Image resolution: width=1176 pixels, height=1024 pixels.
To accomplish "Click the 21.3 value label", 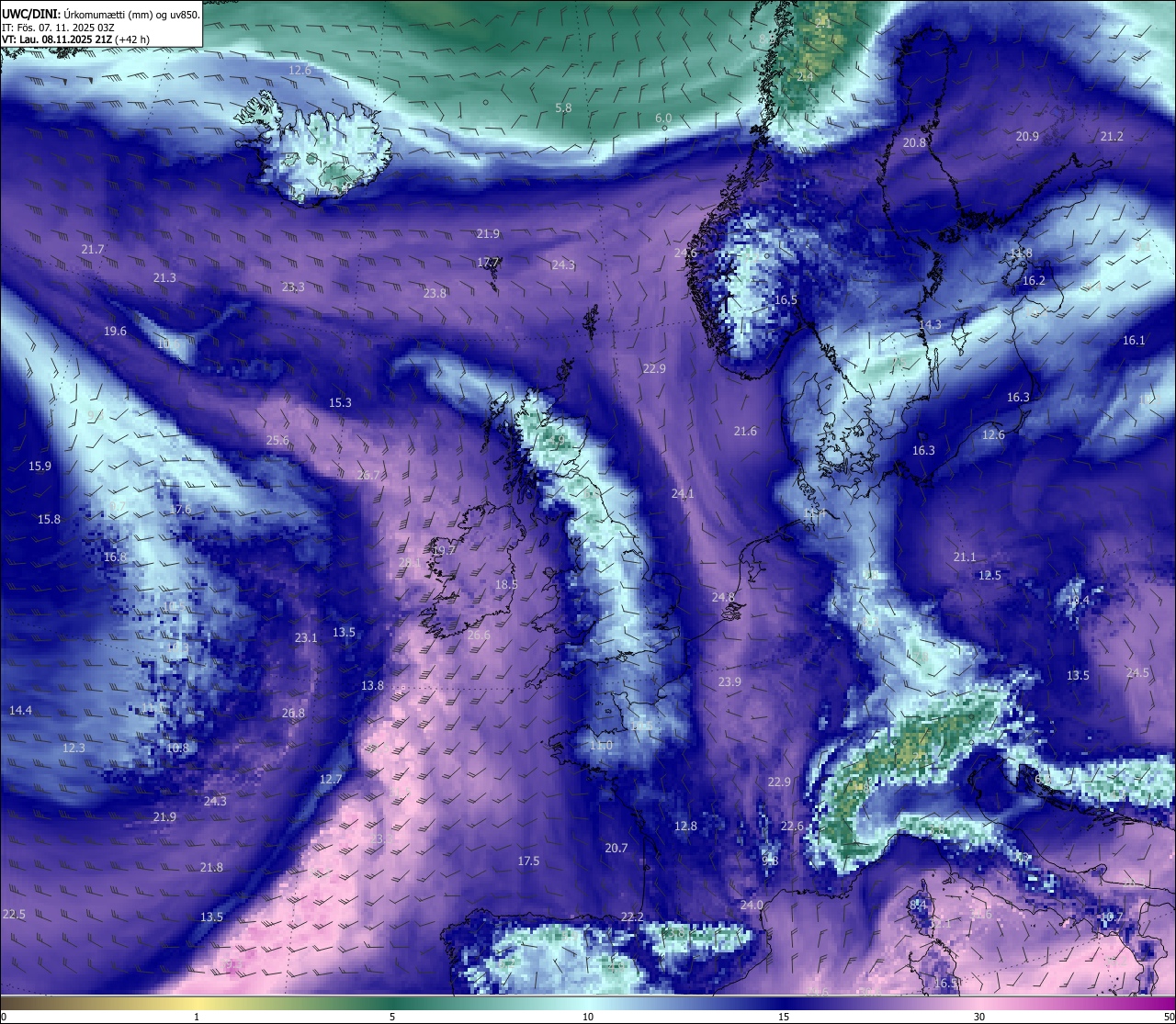I will point(164,277).
